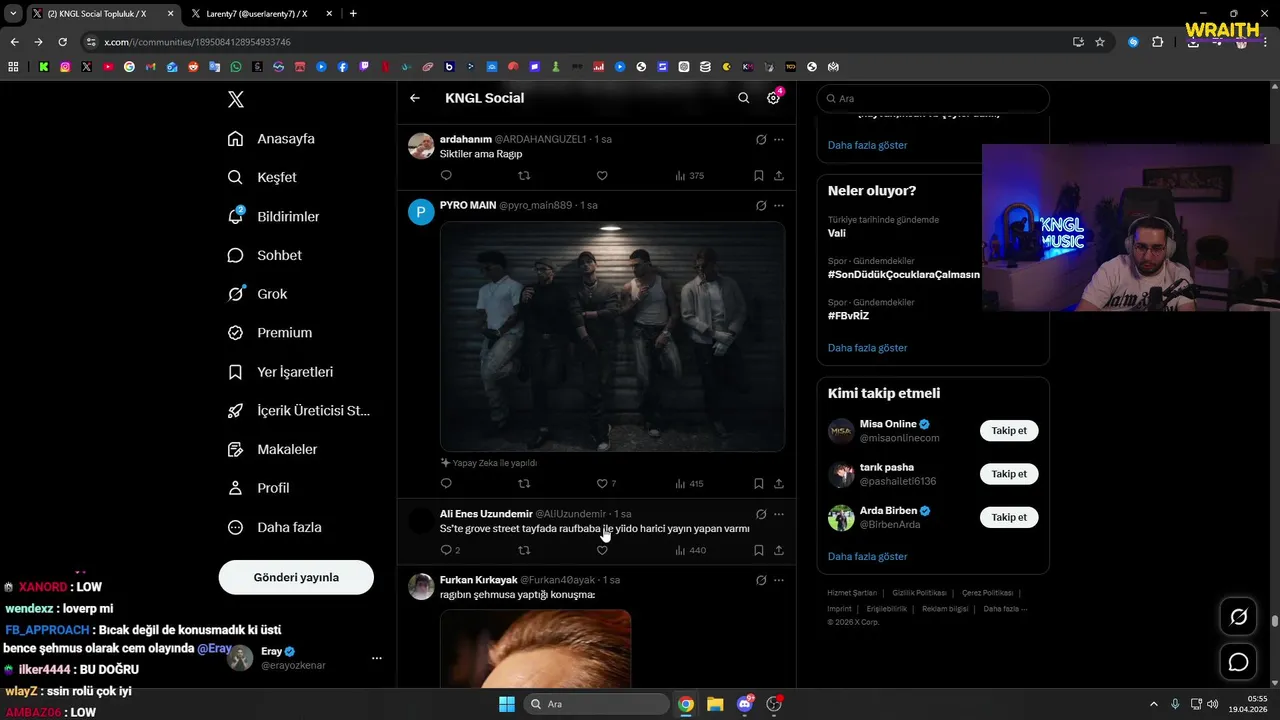Share PYRO MAIN post
Viewport: 1280px width, 720px height.
[779, 483]
